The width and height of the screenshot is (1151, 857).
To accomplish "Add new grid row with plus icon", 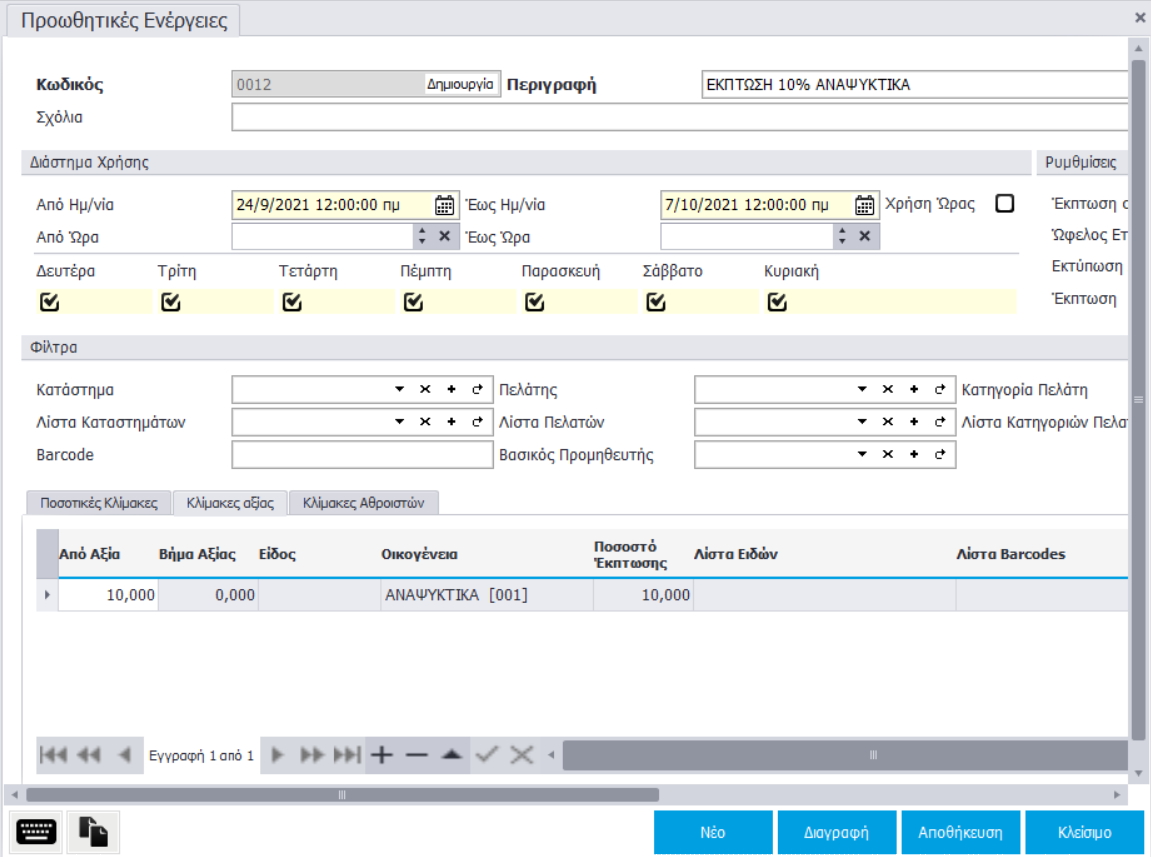I will click(381, 755).
